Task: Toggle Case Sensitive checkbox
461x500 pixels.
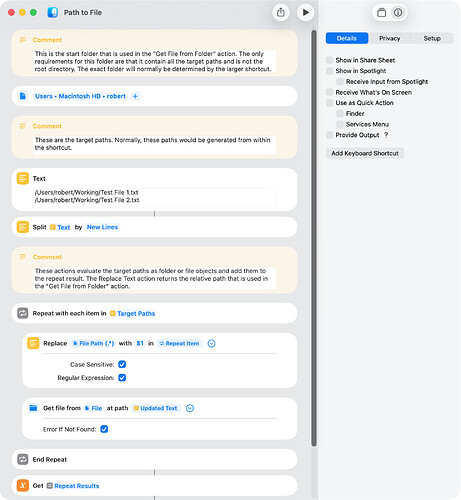Action: click(x=122, y=364)
